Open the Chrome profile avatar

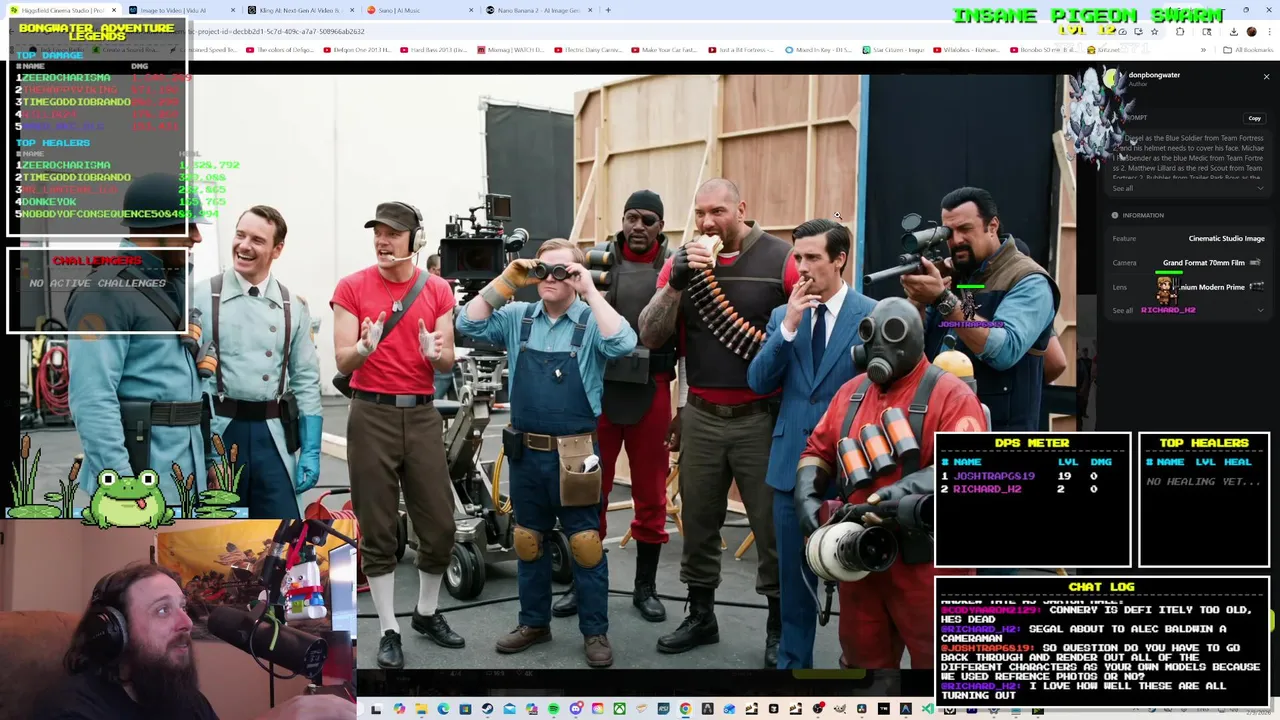click(1251, 32)
